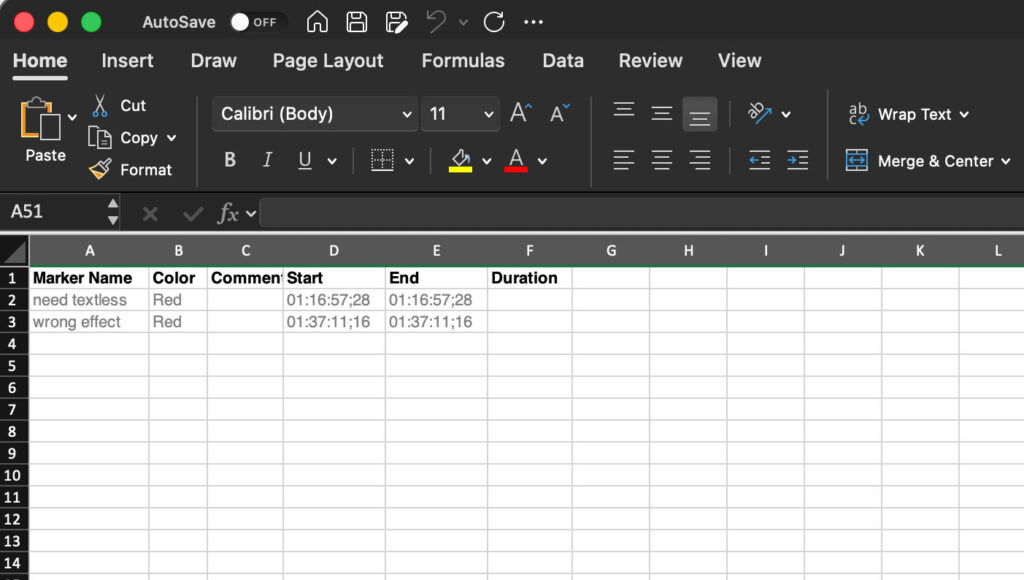
Task: Click the Format painter brush icon
Action: click(100, 170)
